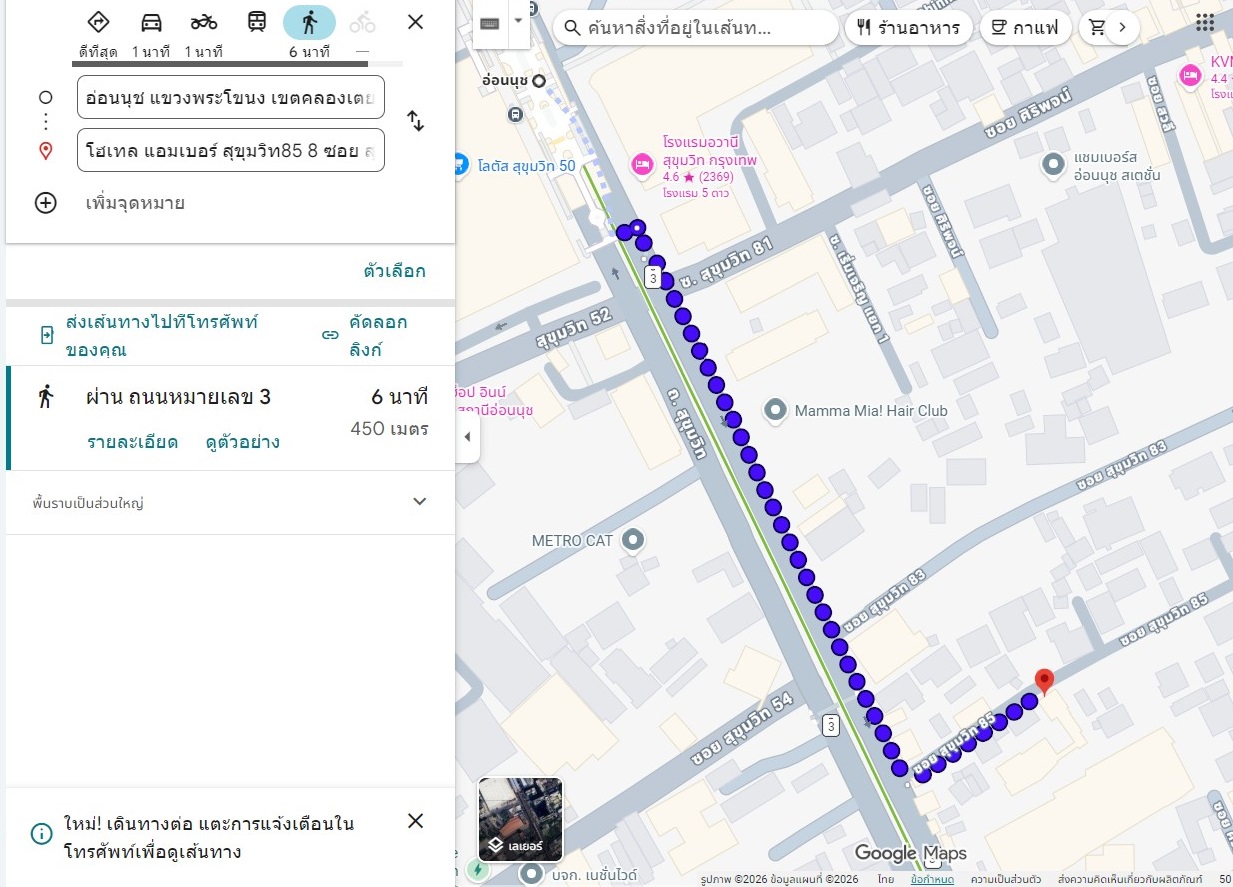This screenshot has width=1233, height=887.
Task: Select the best travel mode icon
Action: [98, 22]
